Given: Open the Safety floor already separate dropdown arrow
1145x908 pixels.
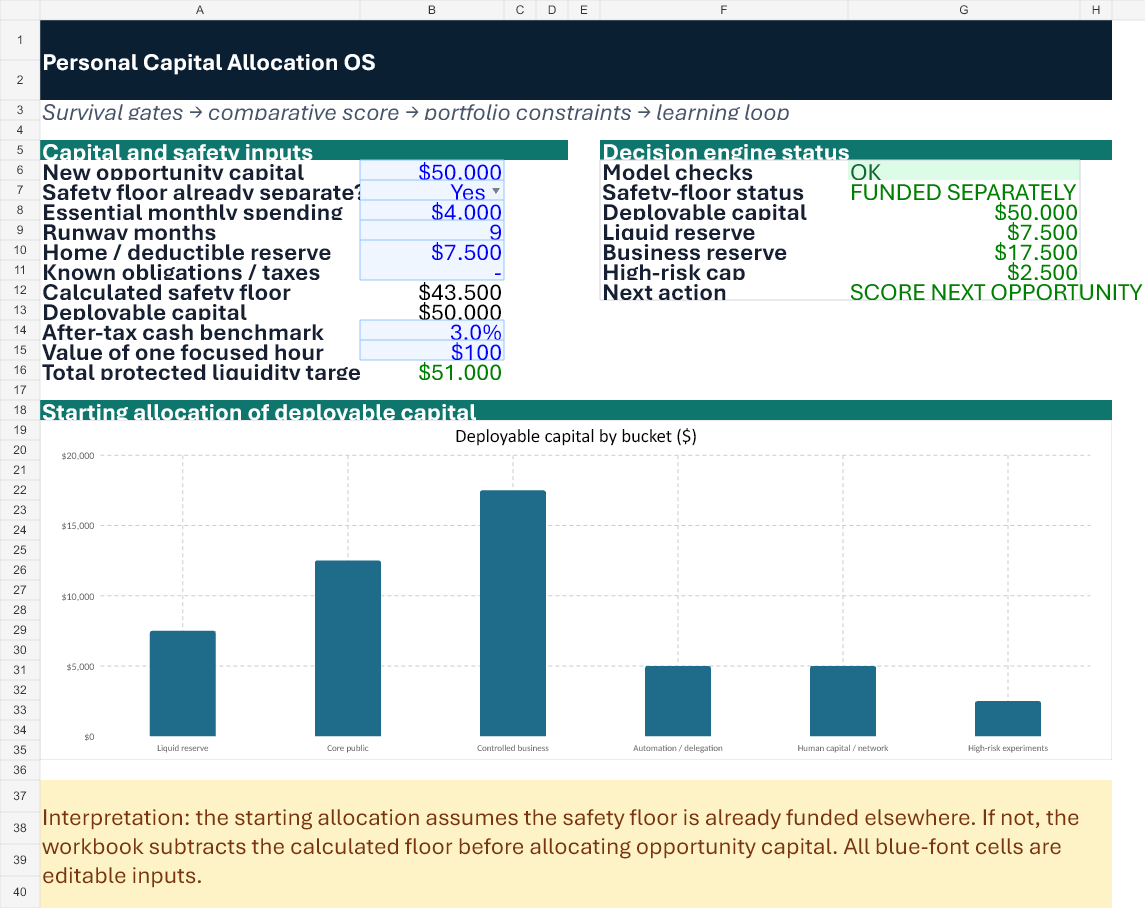Looking at the screenshot, I should point(496,191).
